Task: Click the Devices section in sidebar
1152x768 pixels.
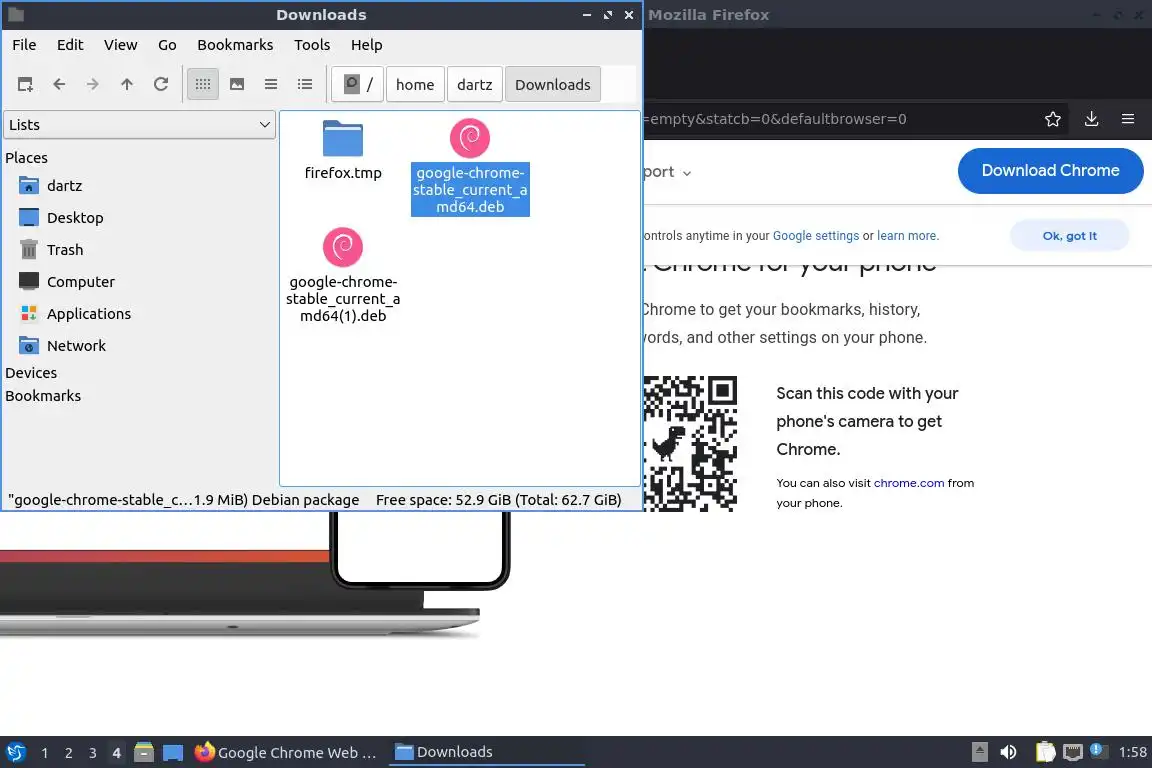Action: coord(31,373)
